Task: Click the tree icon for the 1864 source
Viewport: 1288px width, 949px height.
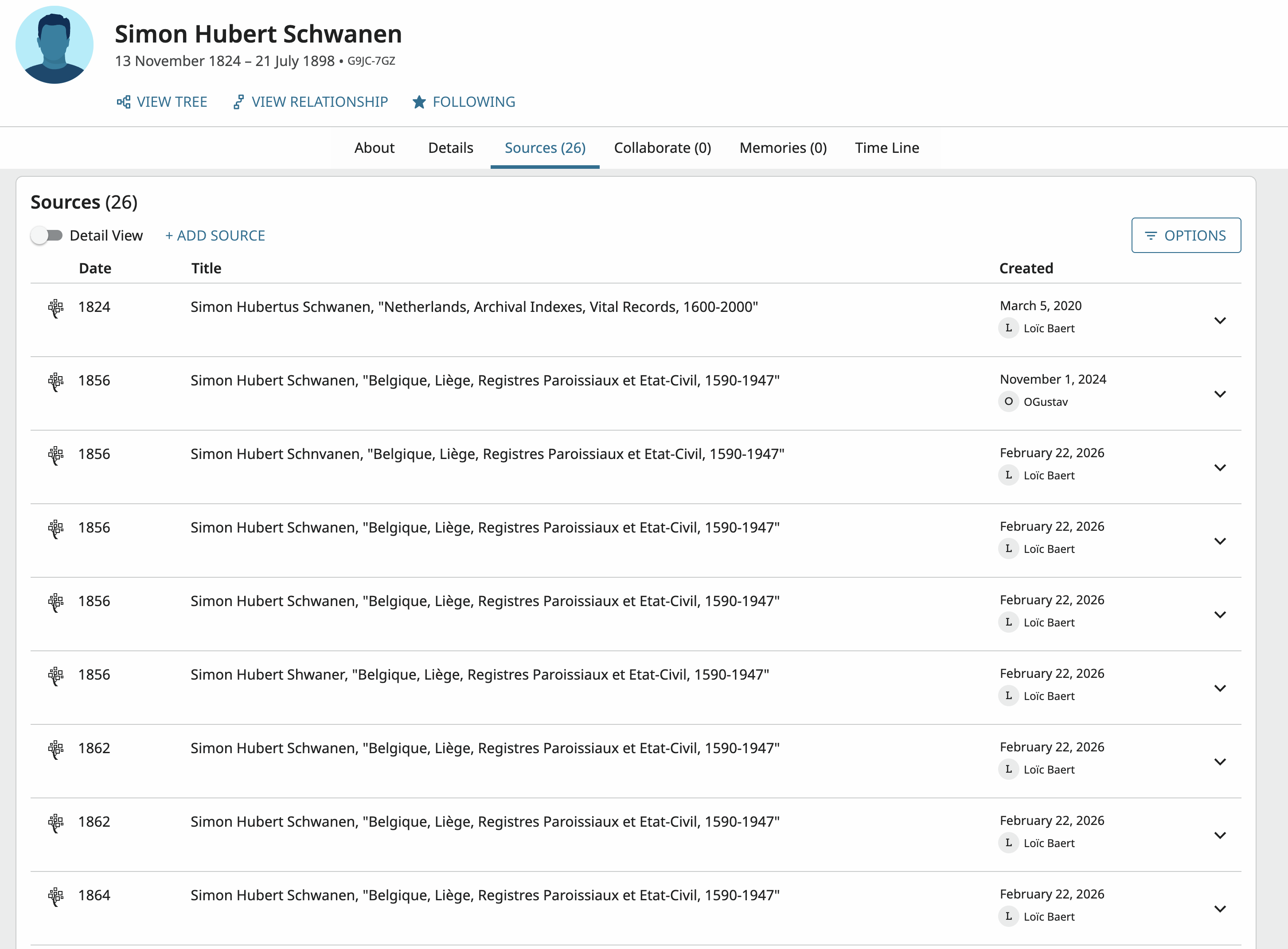Action: 56,896
